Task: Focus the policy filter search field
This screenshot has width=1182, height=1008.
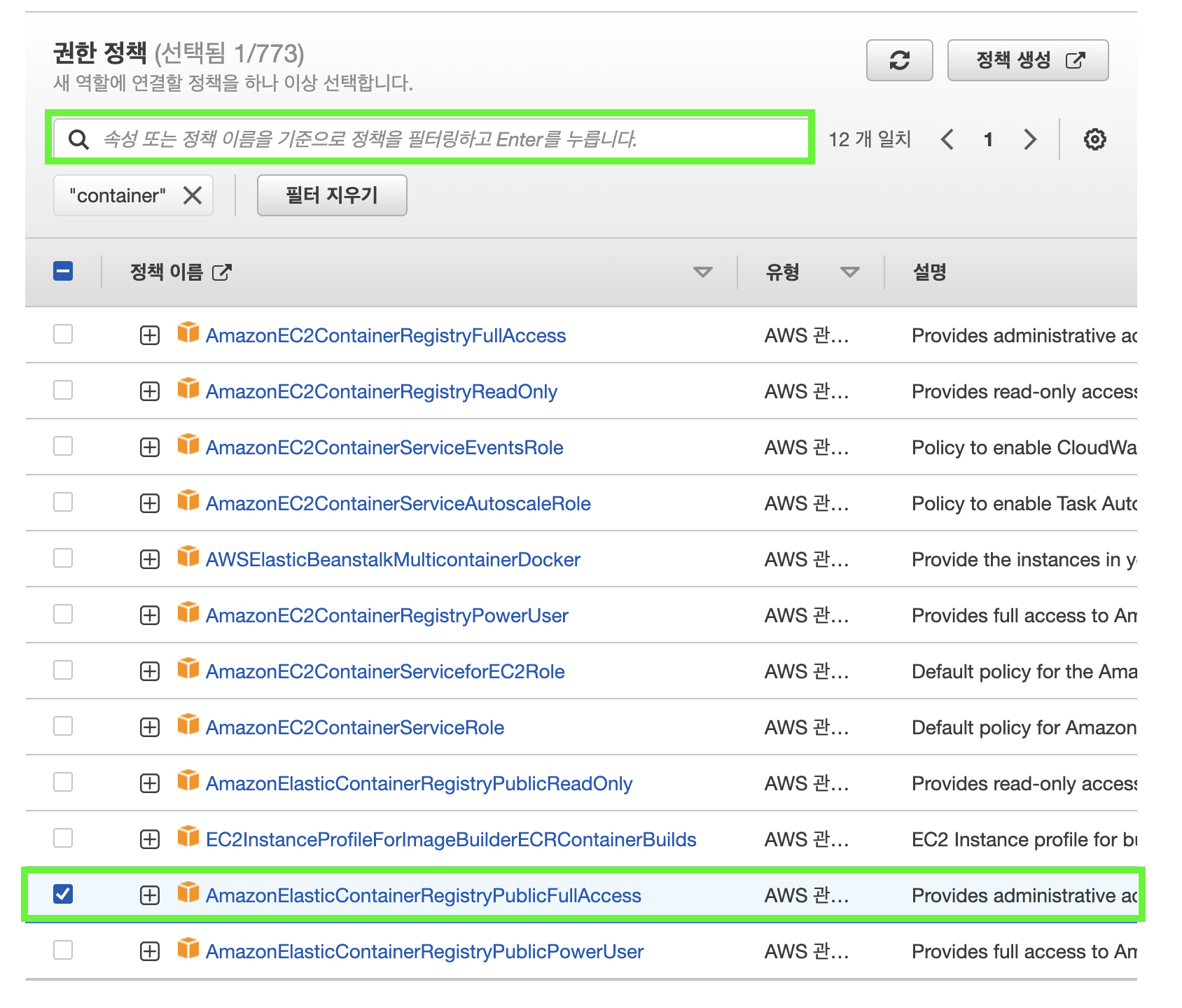Action: [430, 139]
